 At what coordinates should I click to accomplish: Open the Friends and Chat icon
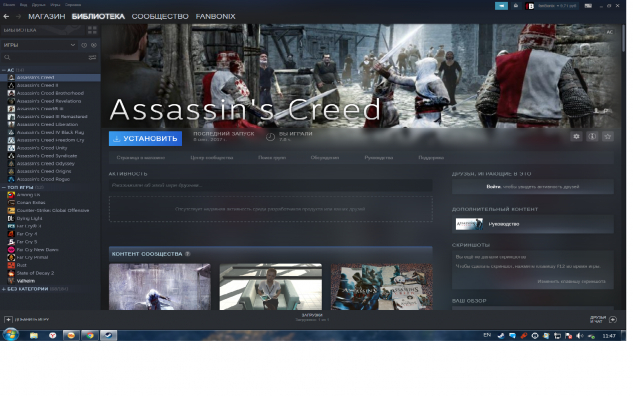point(613,320)
